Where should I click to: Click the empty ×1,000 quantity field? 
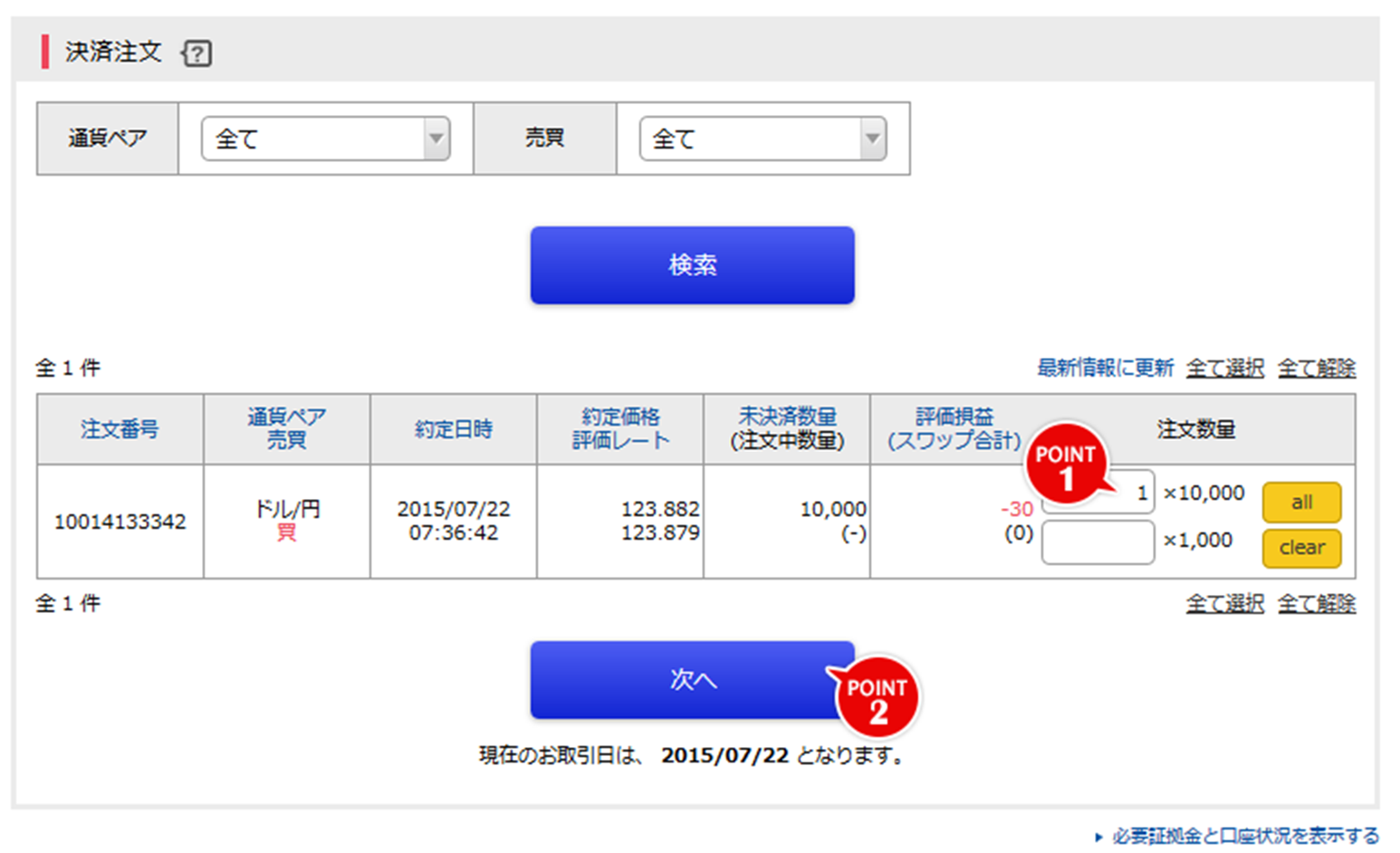coord(1097,541)
